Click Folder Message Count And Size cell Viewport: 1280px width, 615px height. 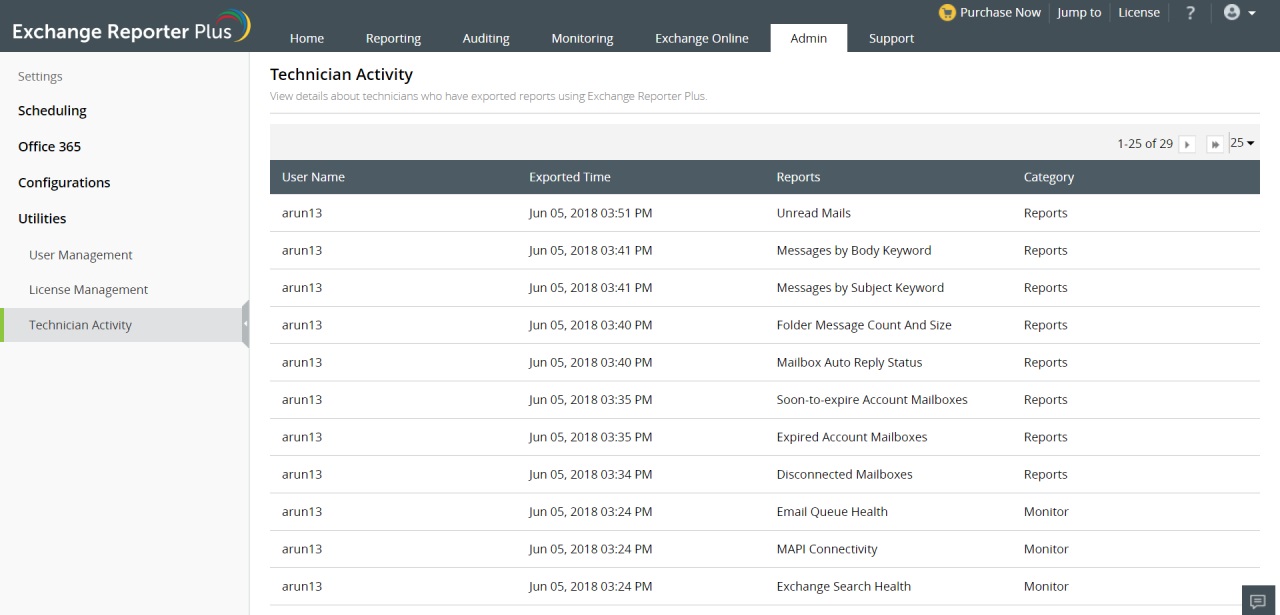pyautogui.click(x=864, y=325)
